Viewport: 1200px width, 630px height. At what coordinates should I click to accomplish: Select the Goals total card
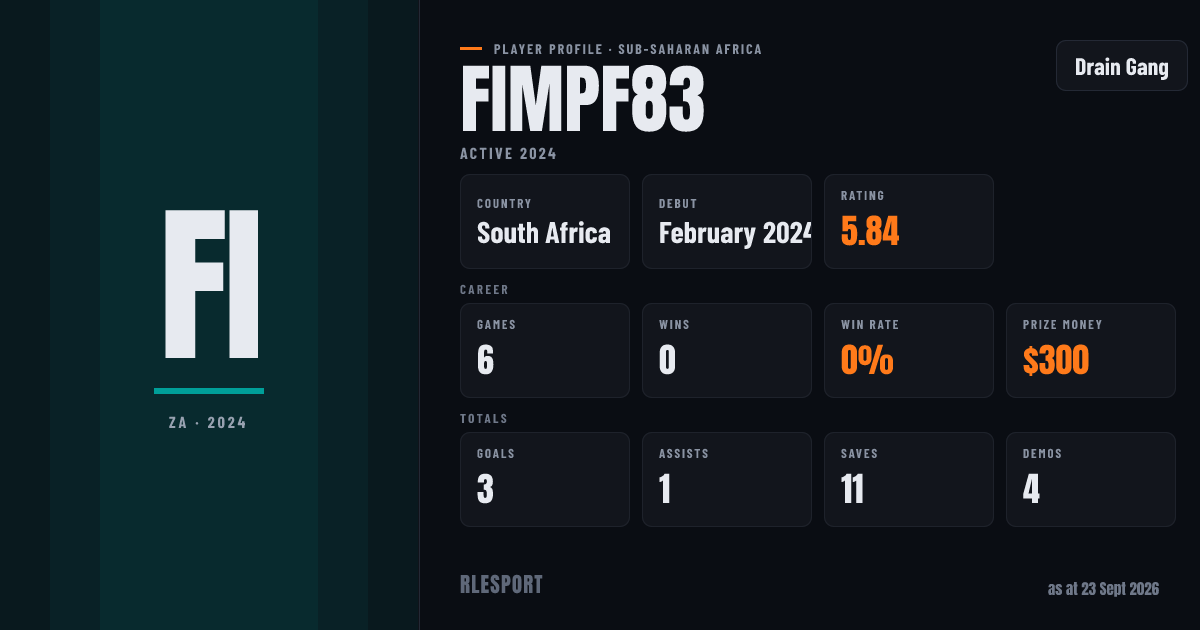click(545, 479)
